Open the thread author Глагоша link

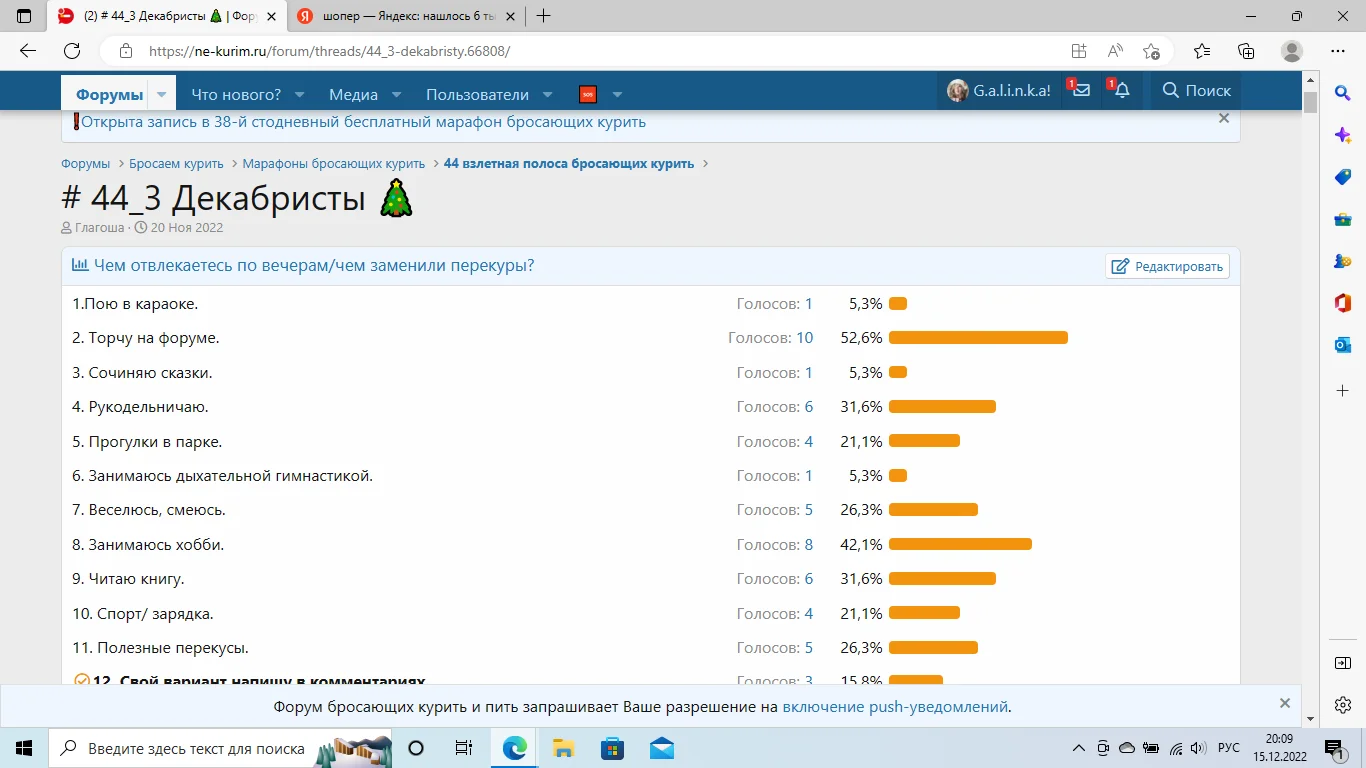100,227
